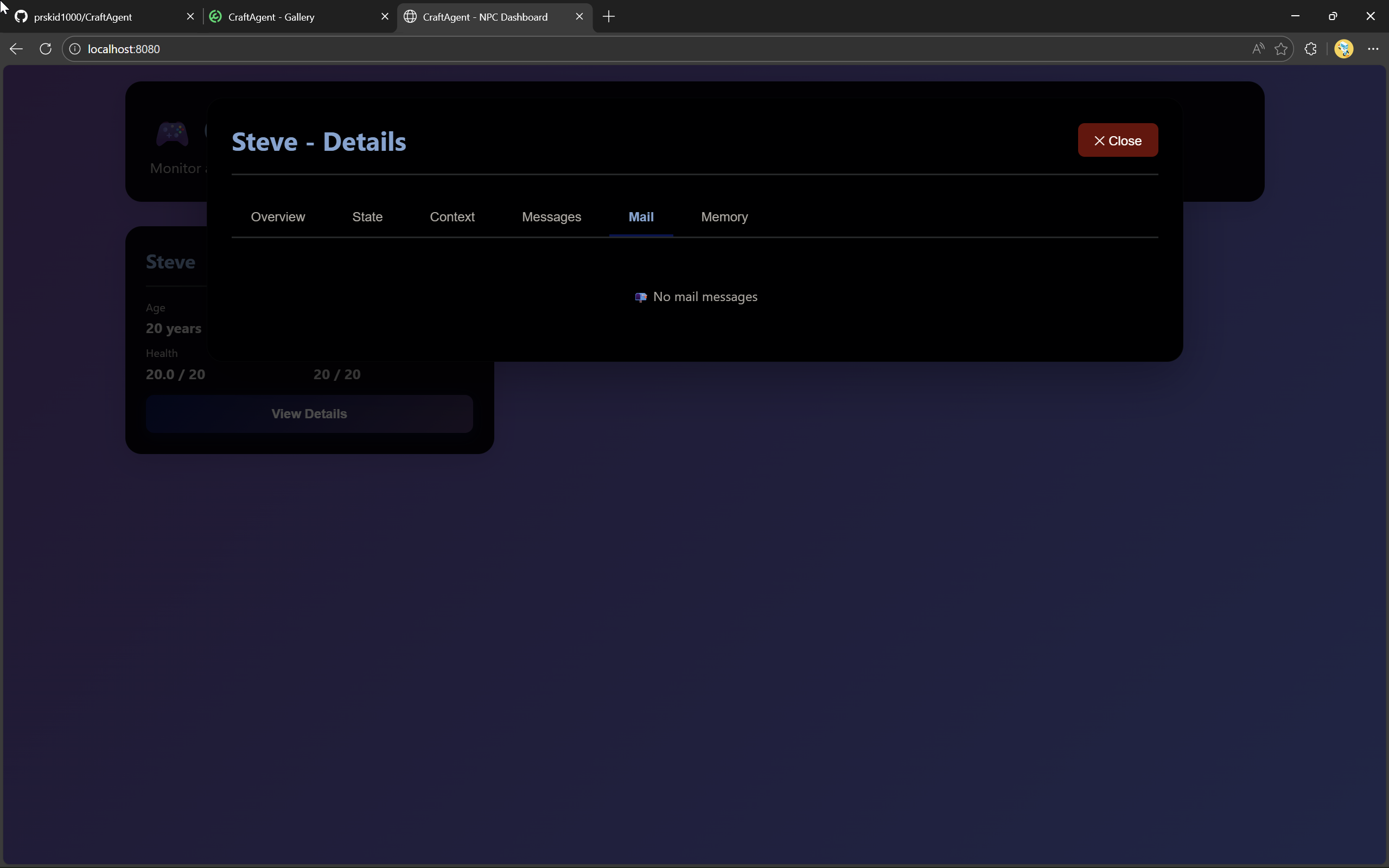Close the prskid1000/CraftAgent browser tab
Viewport: 1389px width, 868px height.
(190, 17)
